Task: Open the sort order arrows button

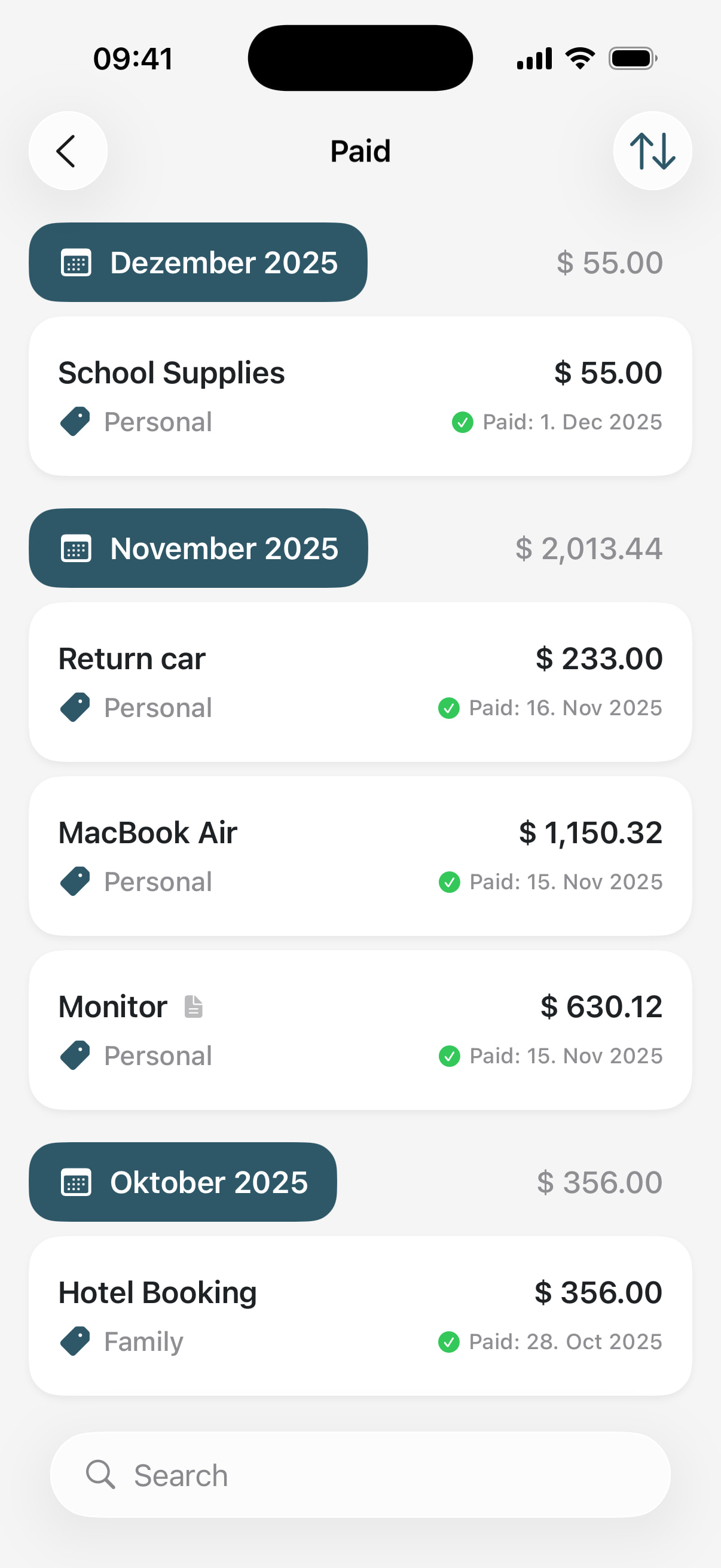Action: 652,151
